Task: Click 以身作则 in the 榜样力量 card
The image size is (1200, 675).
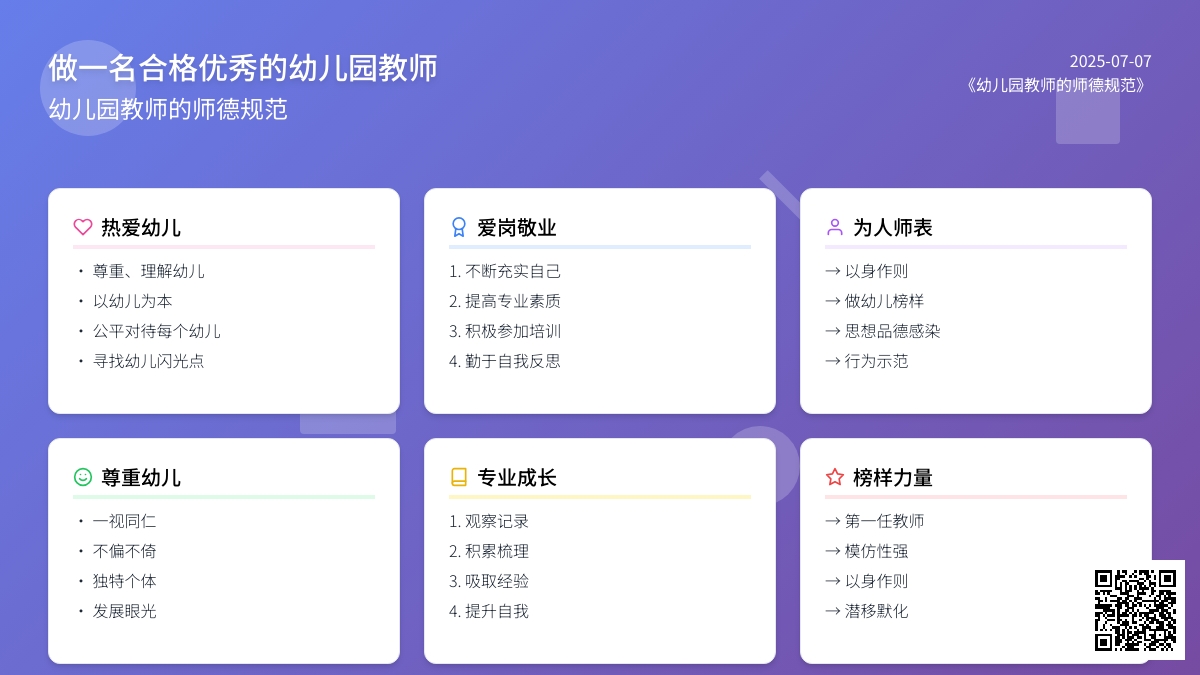Action: [x=866, y=581]
